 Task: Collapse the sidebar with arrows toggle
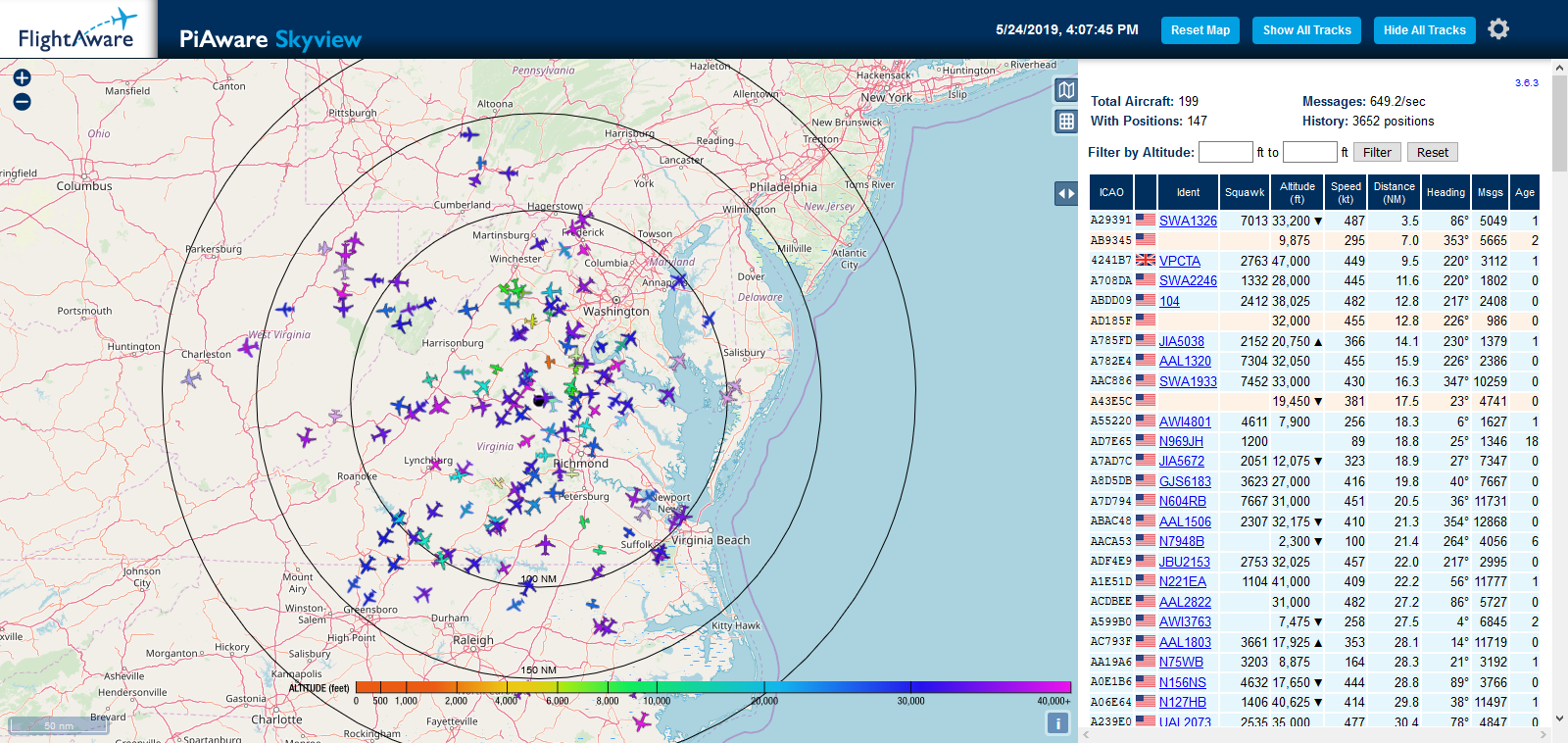[x=1066, y=194]
